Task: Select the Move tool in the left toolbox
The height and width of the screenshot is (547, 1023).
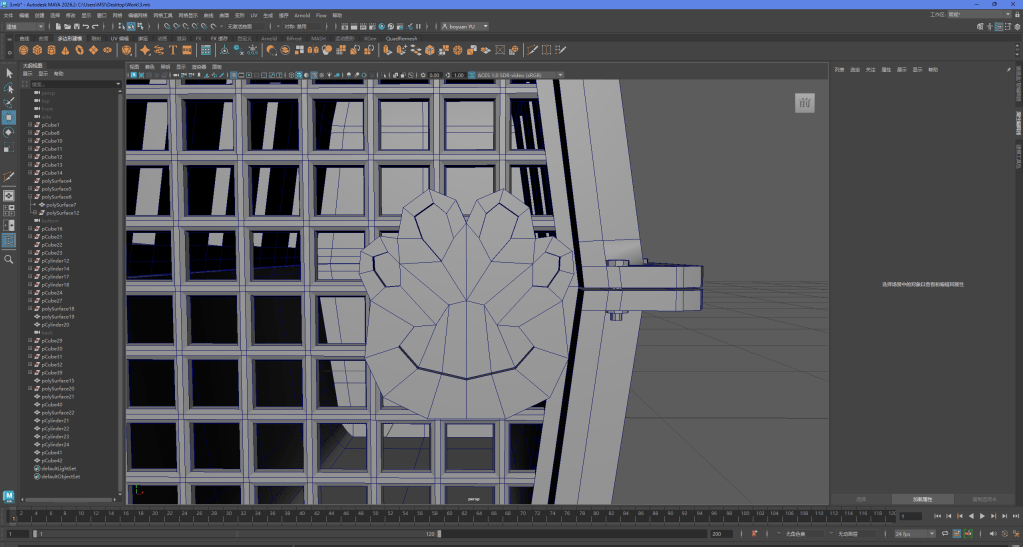Action: (9, 117)
